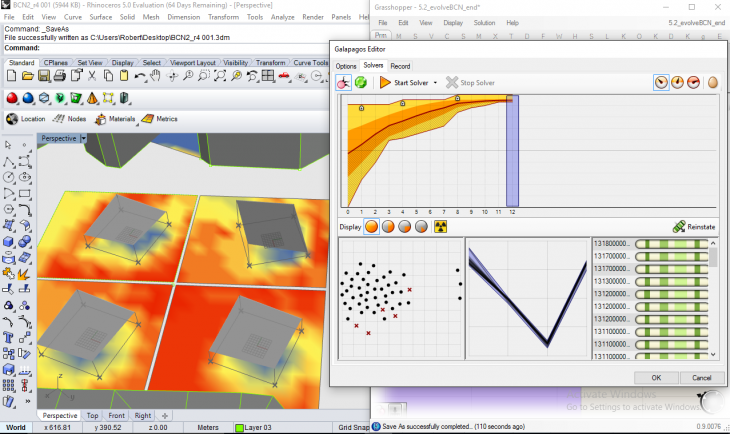Click the Location globe icon

click(x=12, y=119)
